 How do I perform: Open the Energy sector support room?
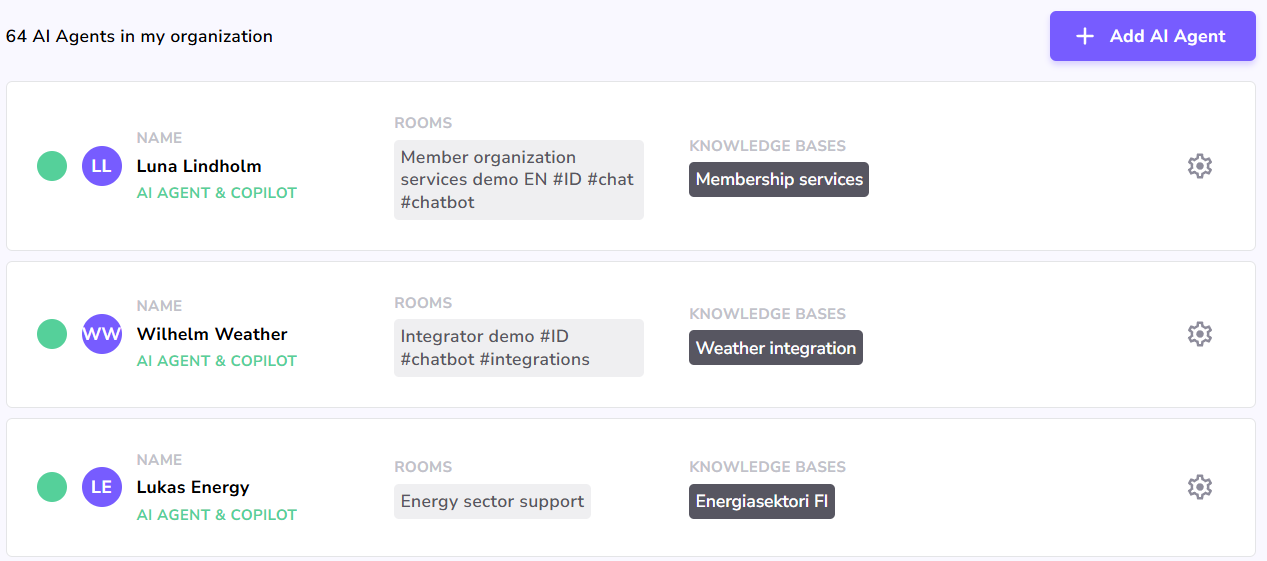[492, 501]
